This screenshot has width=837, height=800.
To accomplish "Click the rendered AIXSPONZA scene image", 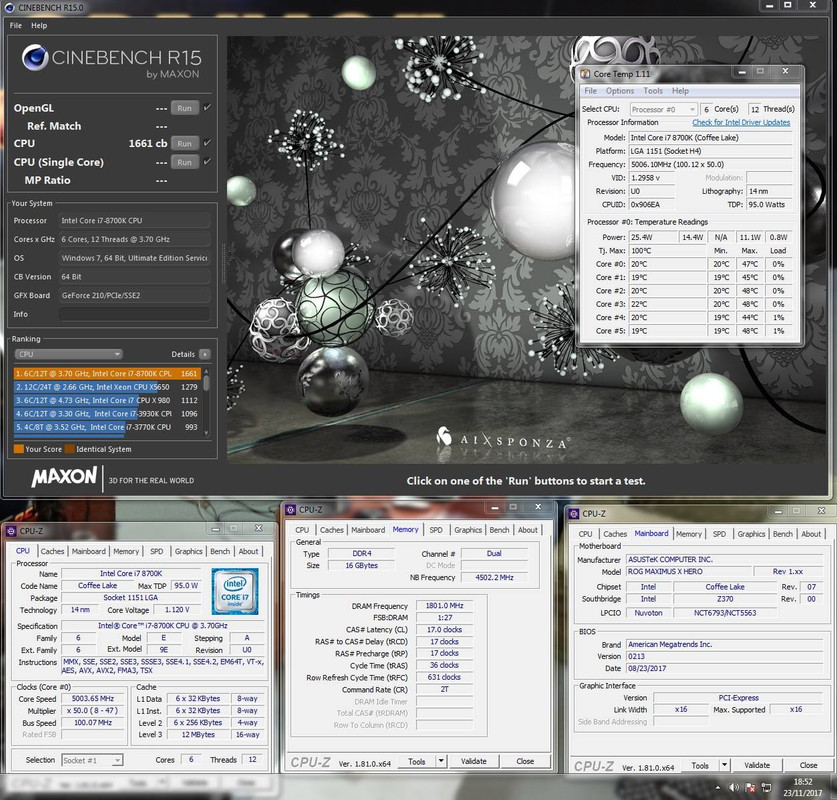I will click(x=526, y=248).
